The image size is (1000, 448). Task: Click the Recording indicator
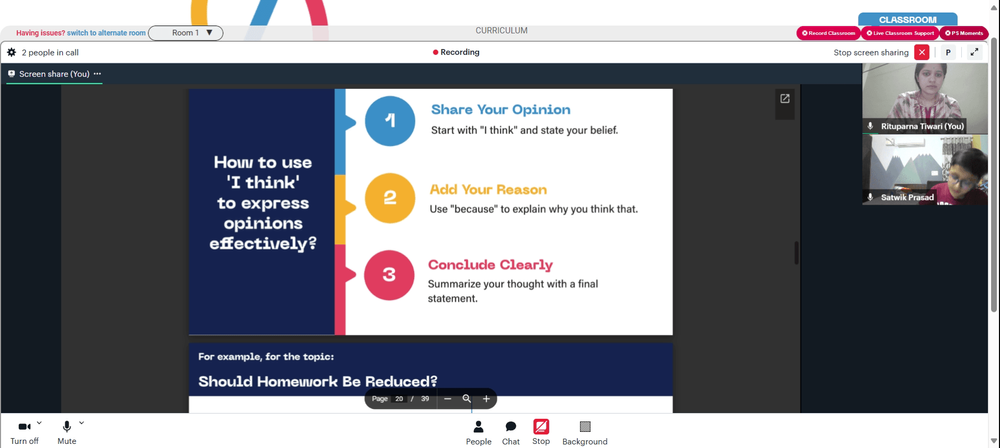(x=456, y=52)
